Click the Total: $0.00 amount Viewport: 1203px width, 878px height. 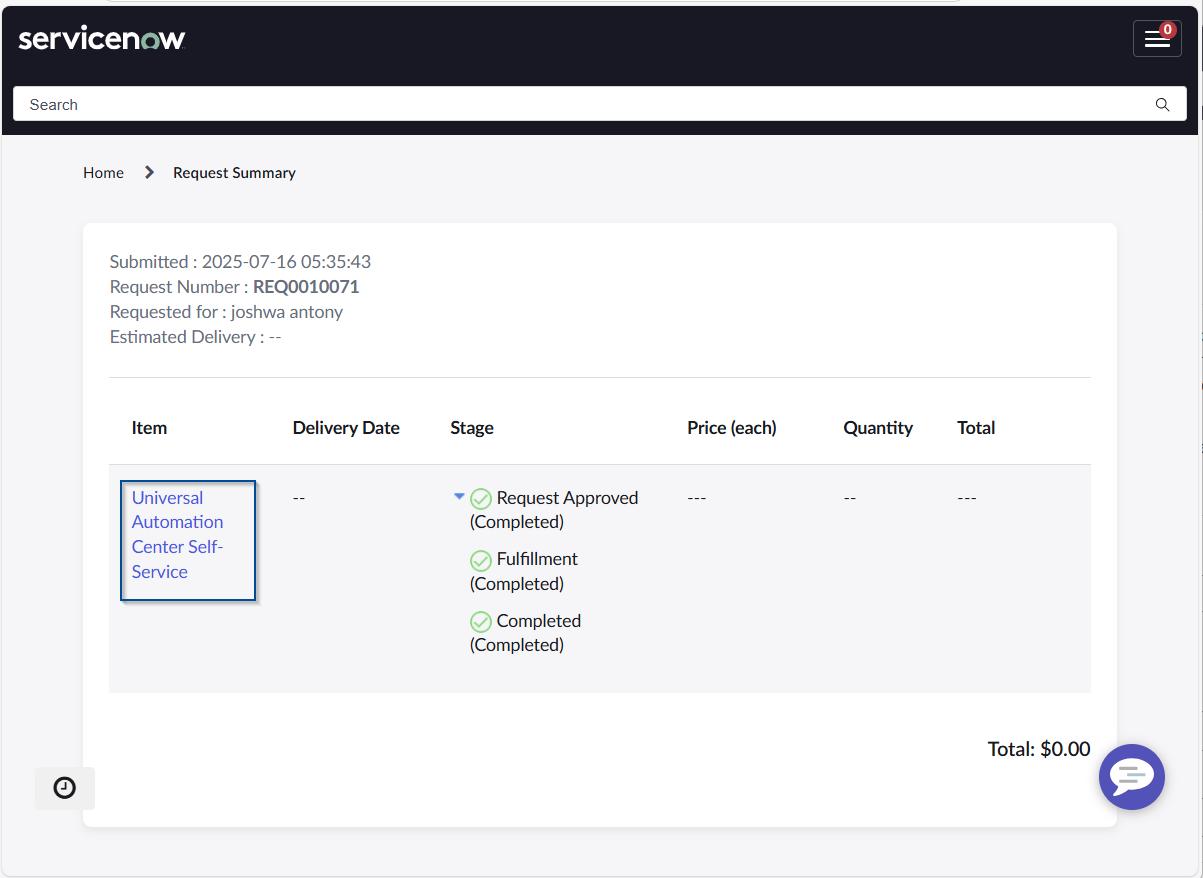(x=1039, y=749)
